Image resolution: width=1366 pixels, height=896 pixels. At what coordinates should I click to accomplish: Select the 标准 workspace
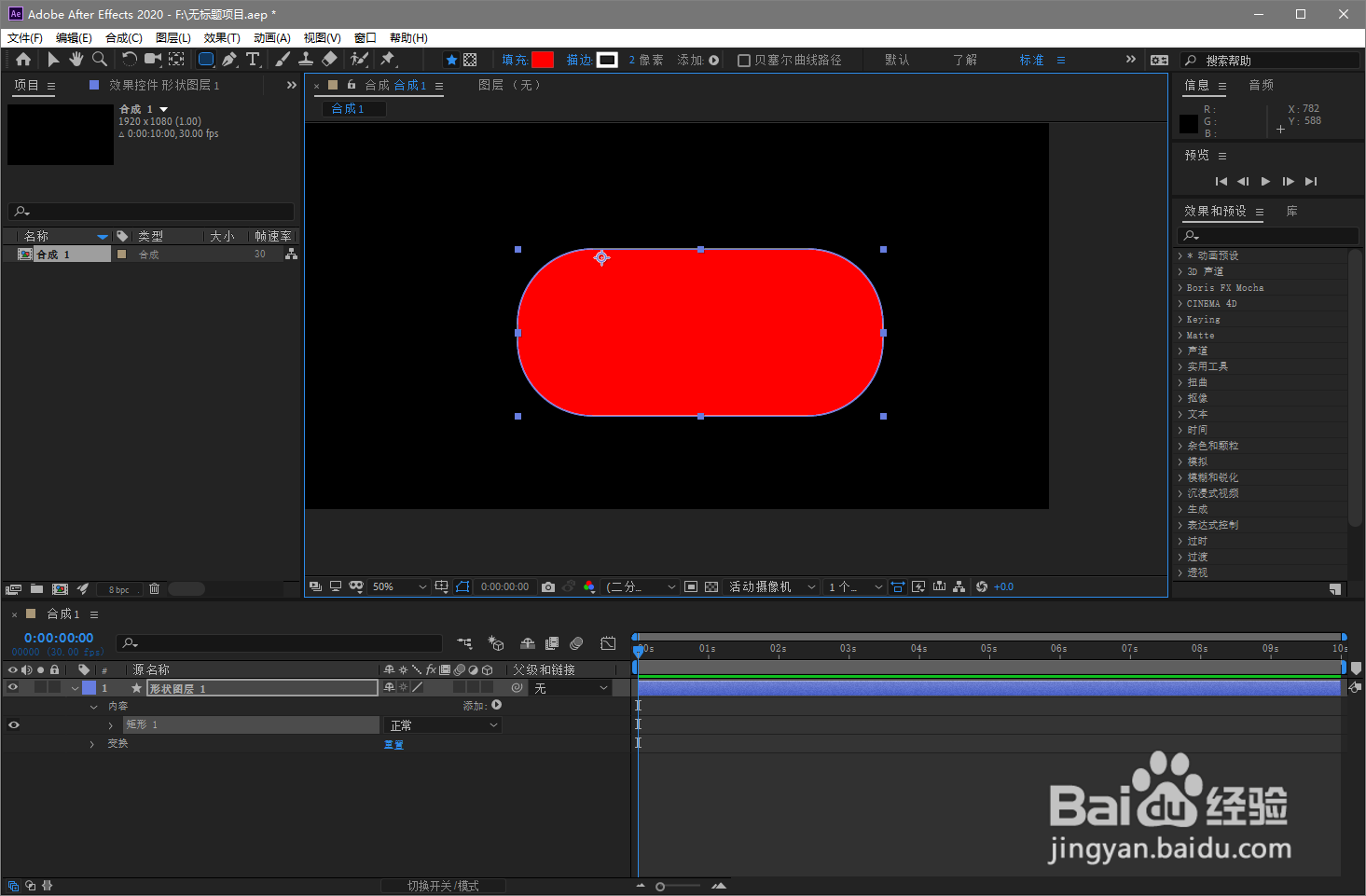click(x=1031, y=60)
